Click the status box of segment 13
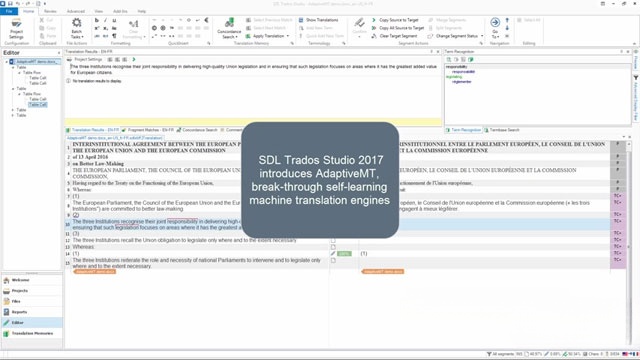 click(333, 247)
